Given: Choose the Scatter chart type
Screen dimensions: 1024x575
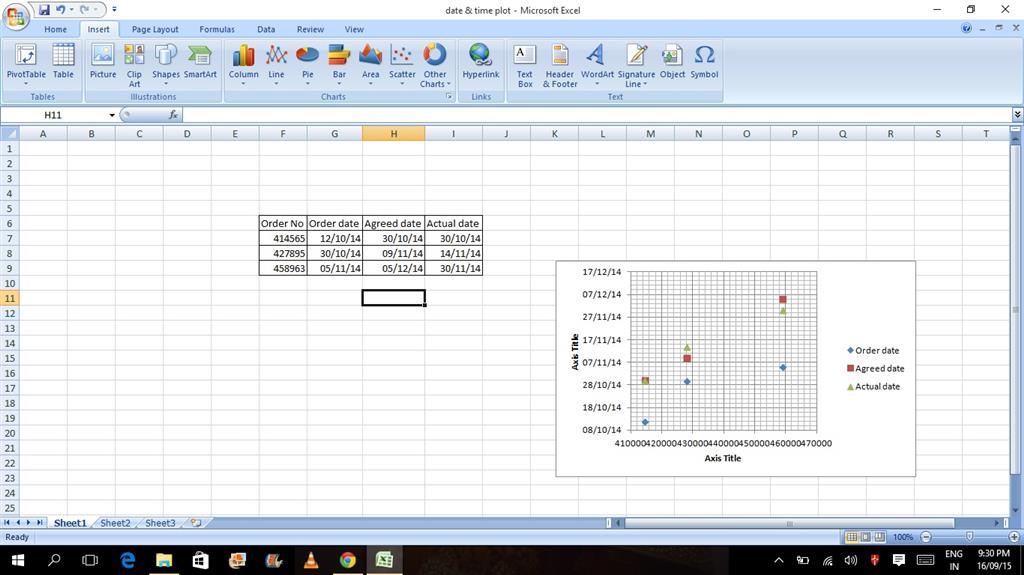Looking at the screenshot, I should pyautogui.click(x=402, y=65).
